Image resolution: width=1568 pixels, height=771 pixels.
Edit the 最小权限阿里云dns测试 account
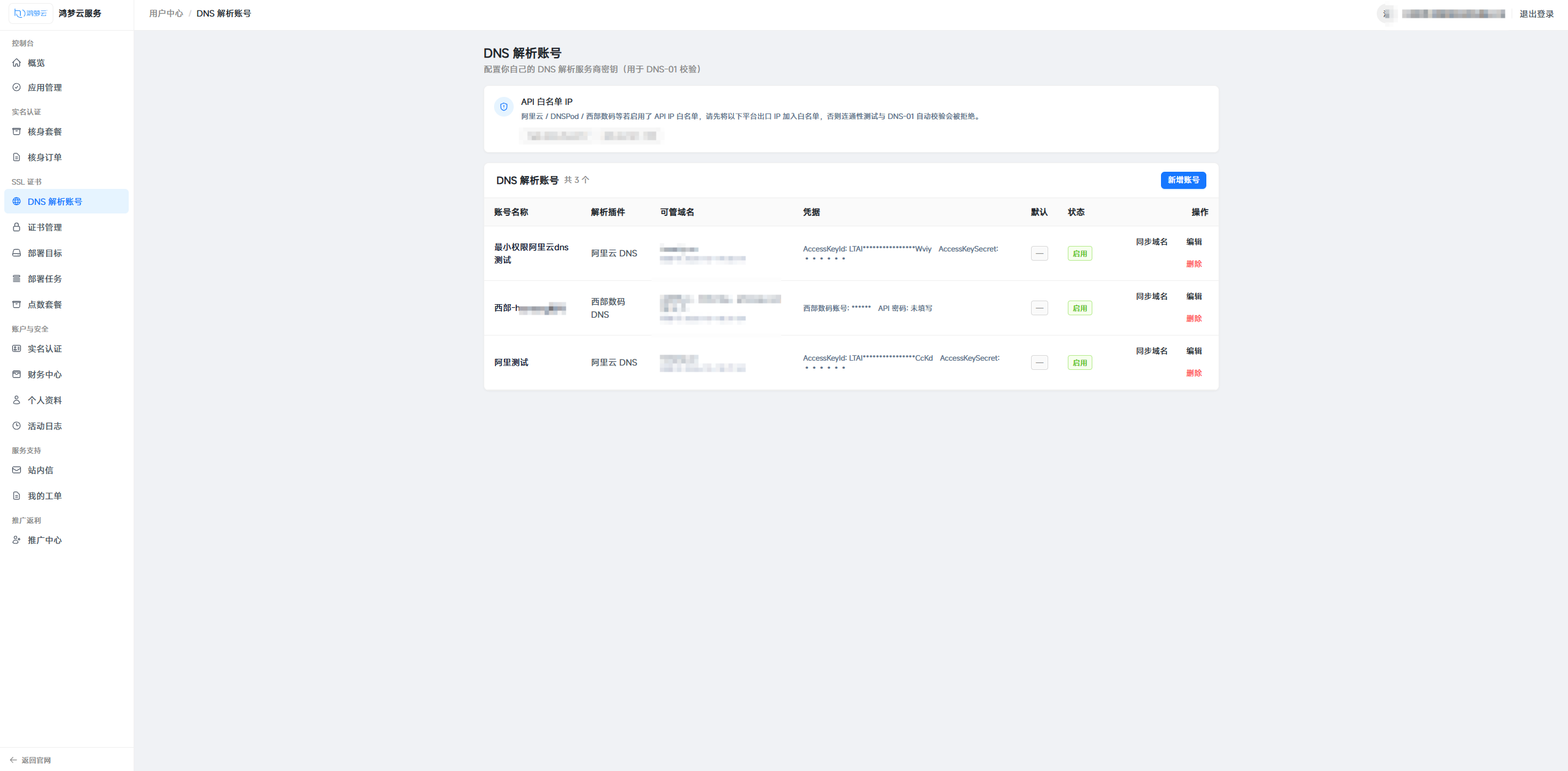click(1194, 242)
